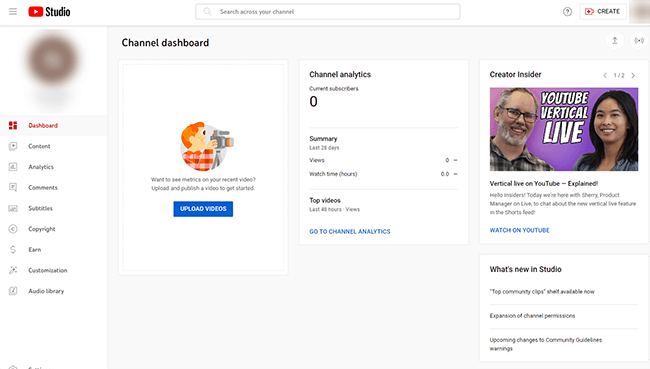Screen dimensions: 650x369
Task: Open the Content menu item
Action: 53,146
